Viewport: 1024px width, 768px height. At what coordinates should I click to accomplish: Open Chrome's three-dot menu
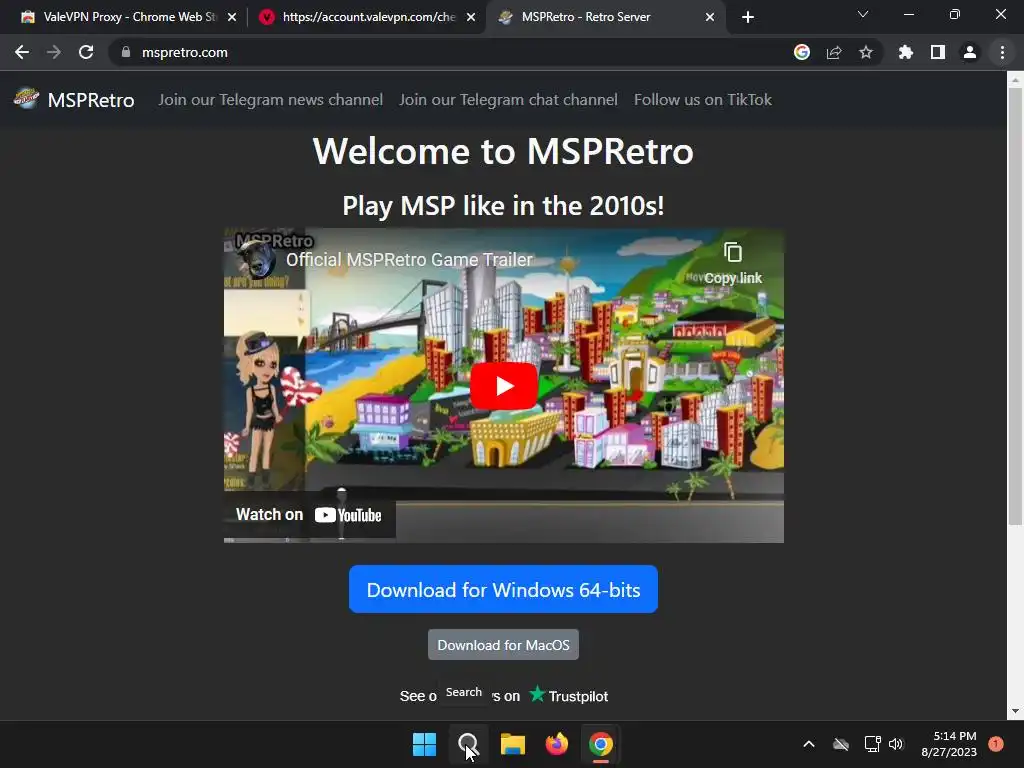[x=1002, y=52]
